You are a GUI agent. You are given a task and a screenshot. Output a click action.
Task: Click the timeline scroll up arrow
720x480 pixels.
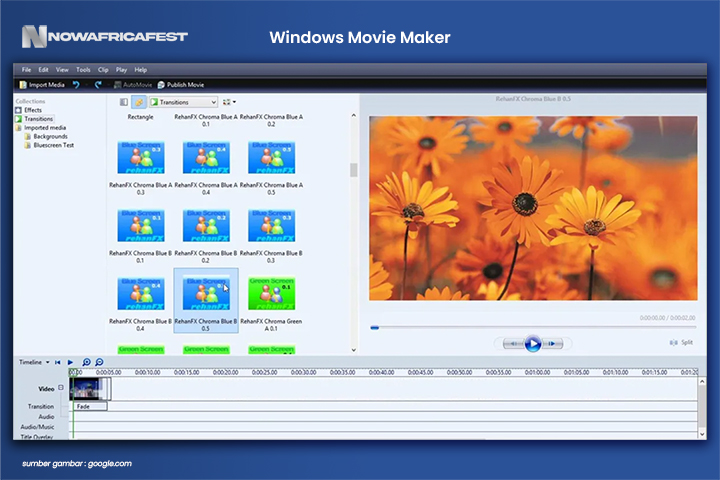coord(702,381)
